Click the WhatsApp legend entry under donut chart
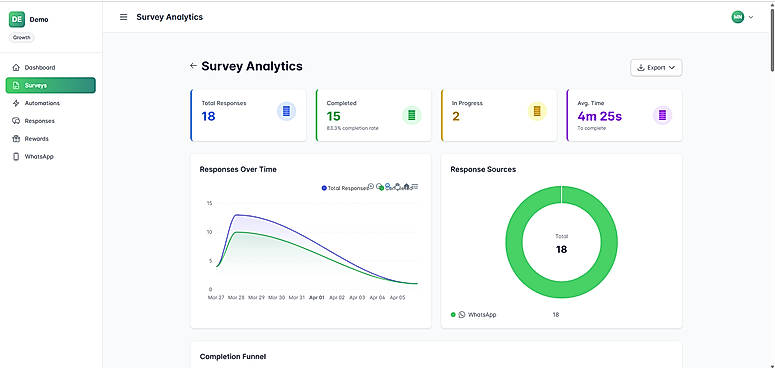775x368 pixels. tap(474, 315)
